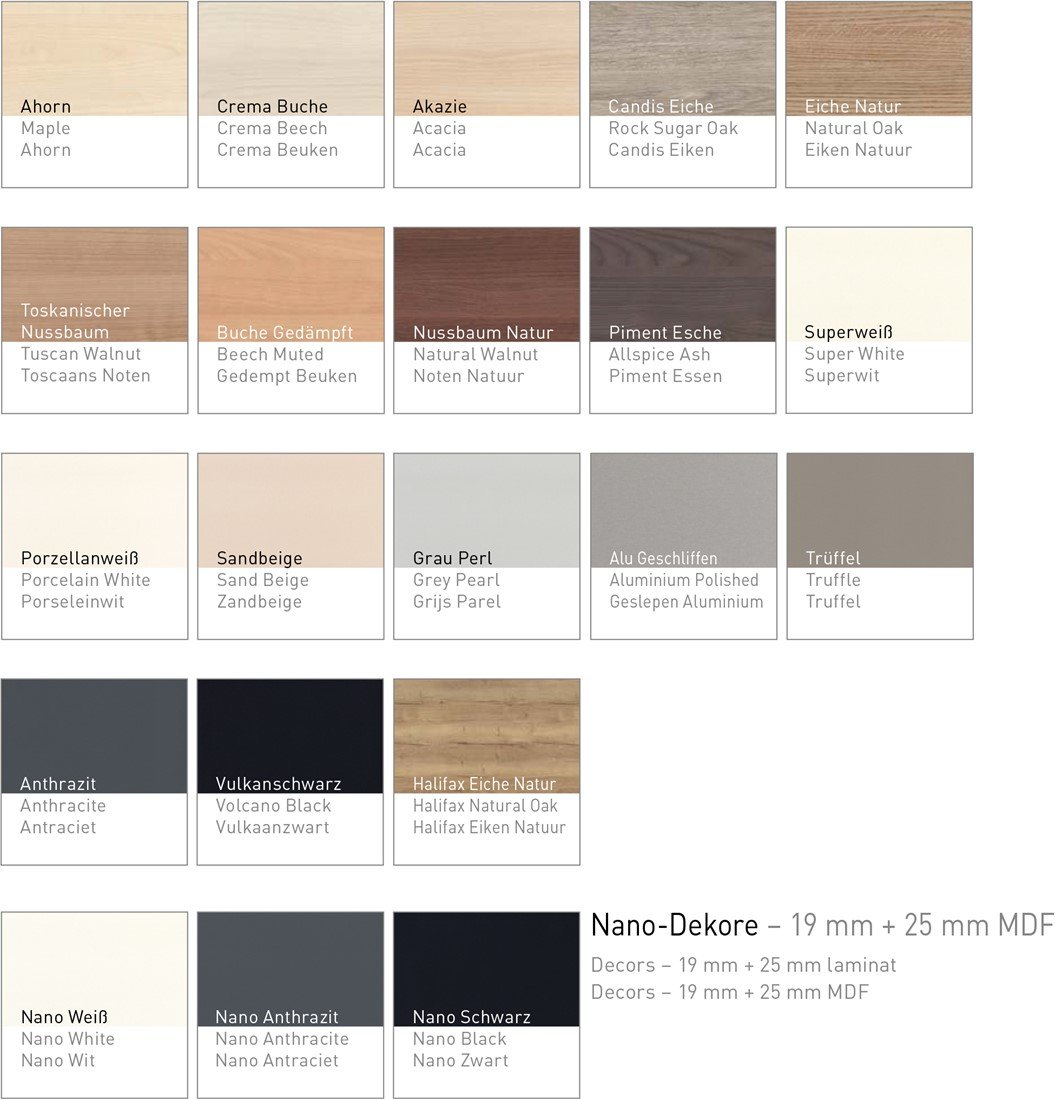Click the Porzellanweiß swatch

tap(94, 510)
